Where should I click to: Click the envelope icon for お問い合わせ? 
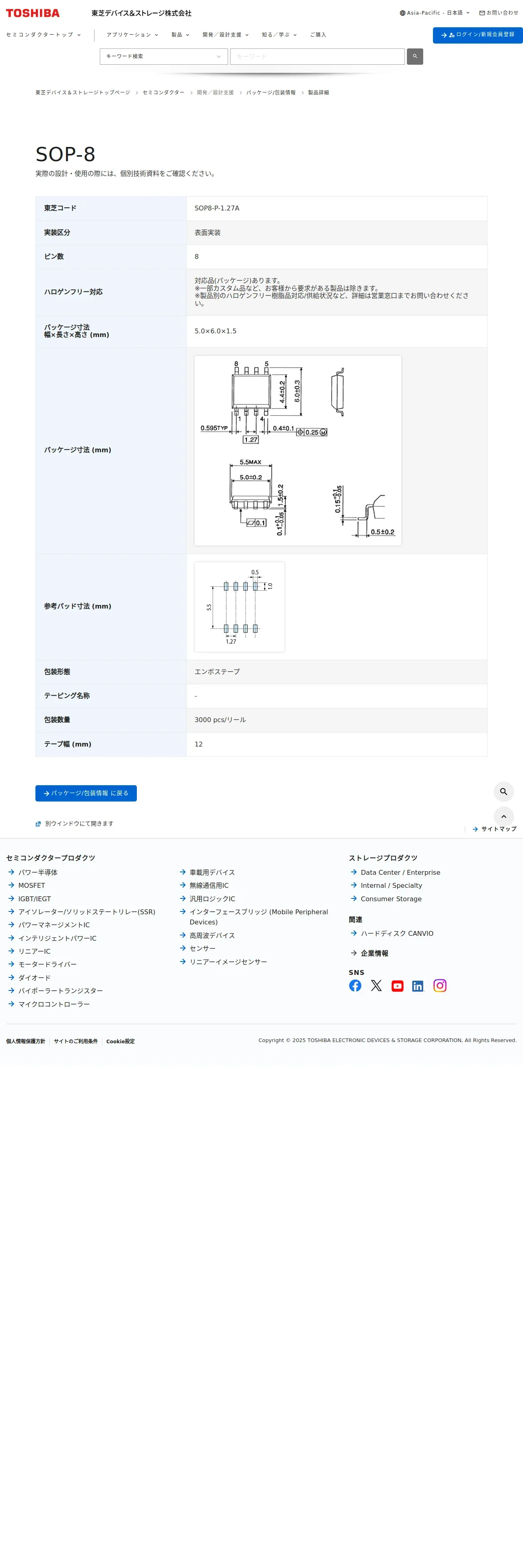[482, 13]
